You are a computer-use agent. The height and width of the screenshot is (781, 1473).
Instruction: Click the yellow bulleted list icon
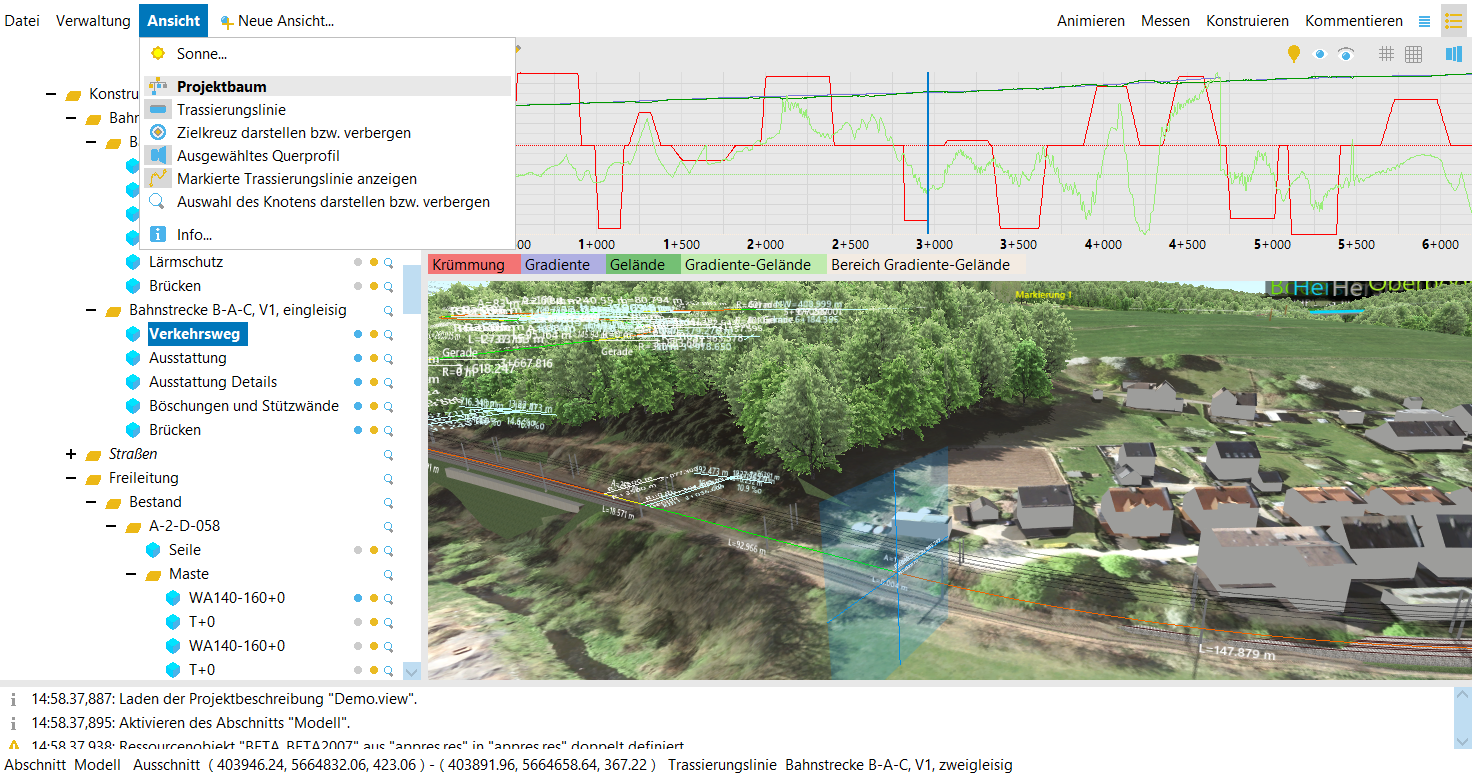[x=1453, y=21]
